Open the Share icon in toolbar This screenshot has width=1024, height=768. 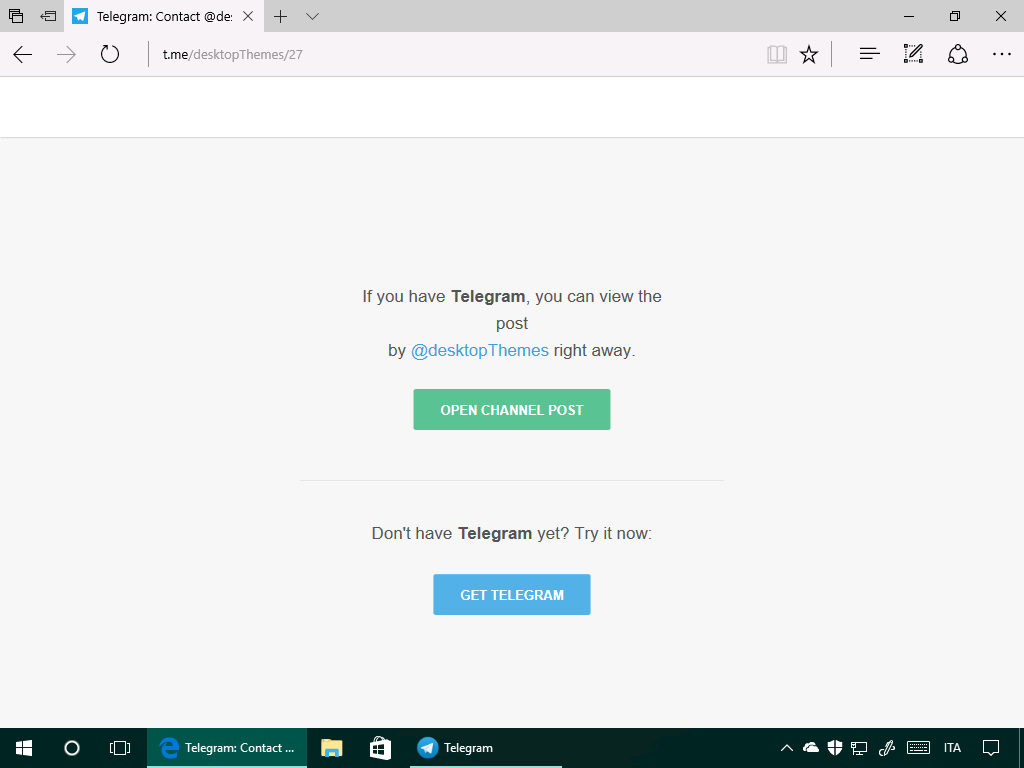pos(957,54)
